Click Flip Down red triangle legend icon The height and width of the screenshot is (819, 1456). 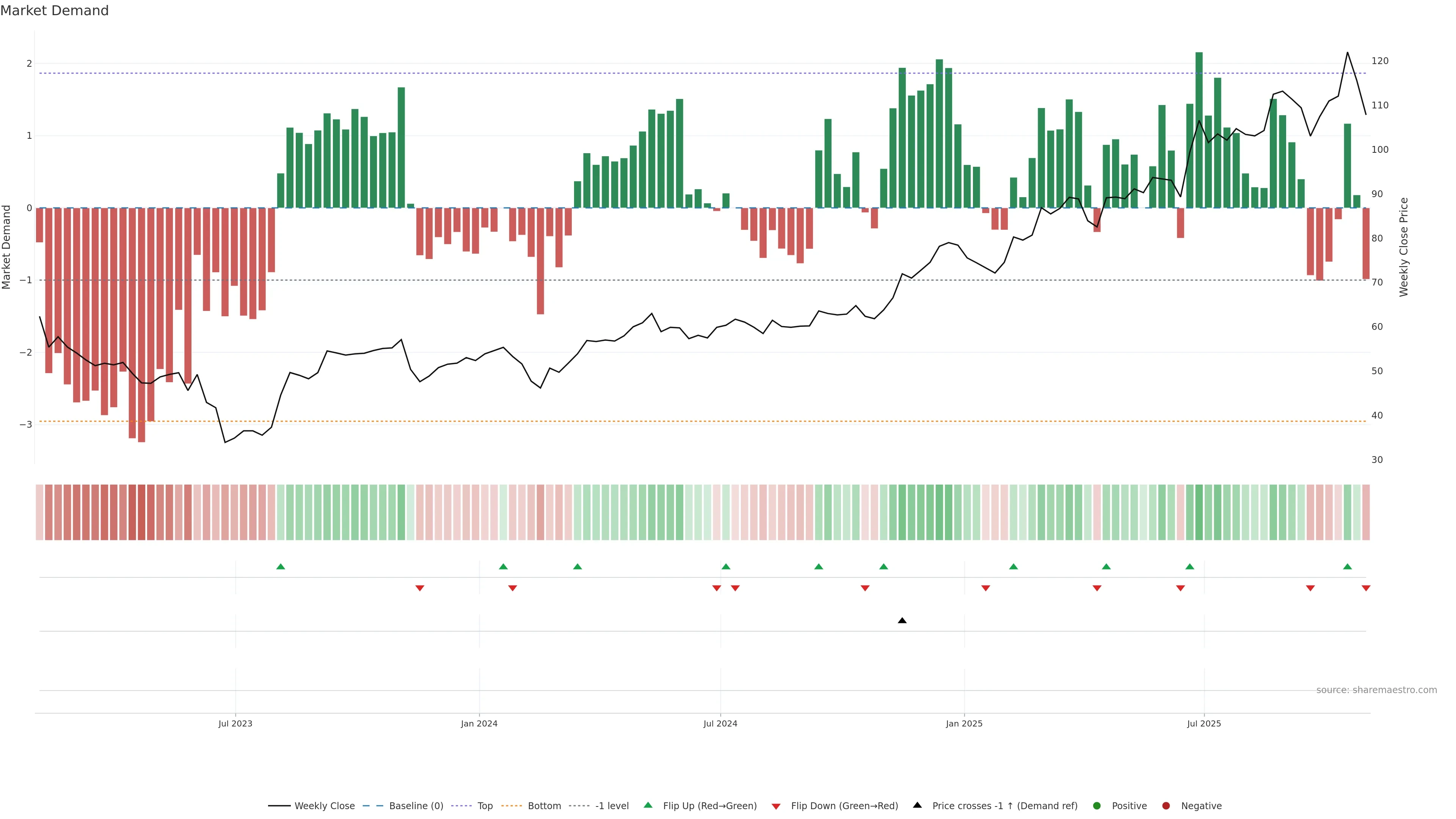point(776,806)
